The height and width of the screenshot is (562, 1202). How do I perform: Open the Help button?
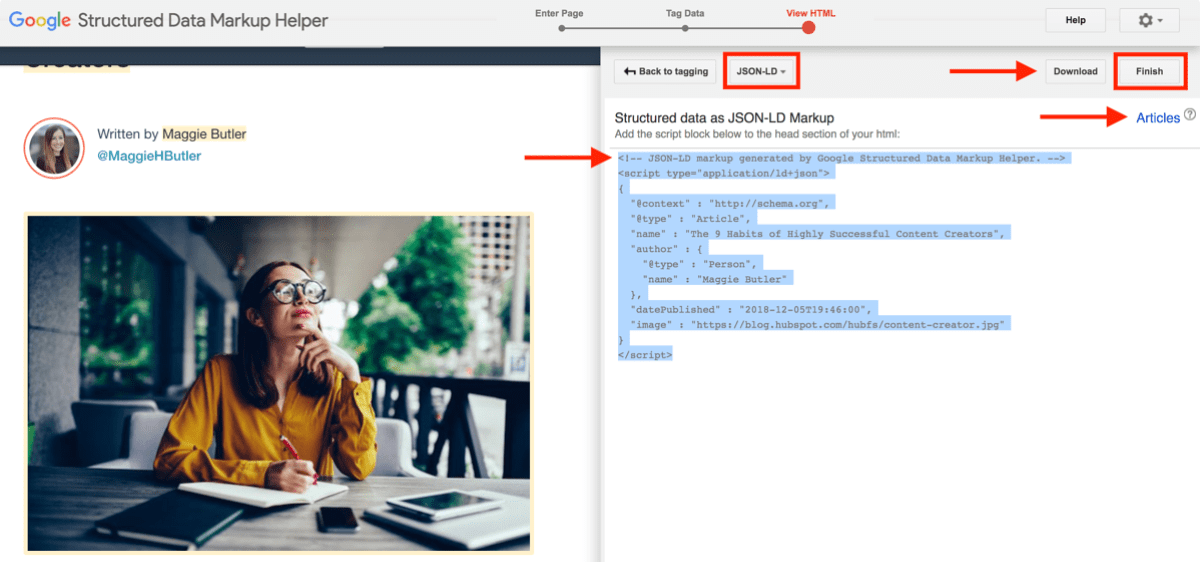coord(1075,20)
